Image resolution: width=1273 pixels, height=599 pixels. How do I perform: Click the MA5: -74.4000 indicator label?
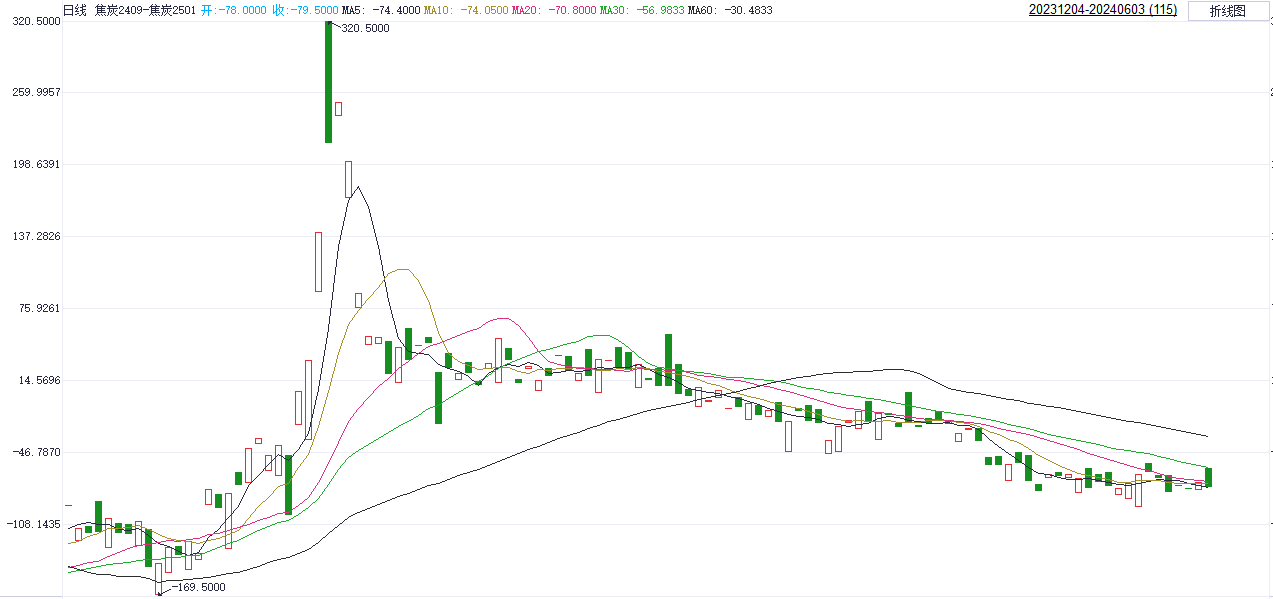(x=379, y=10)
